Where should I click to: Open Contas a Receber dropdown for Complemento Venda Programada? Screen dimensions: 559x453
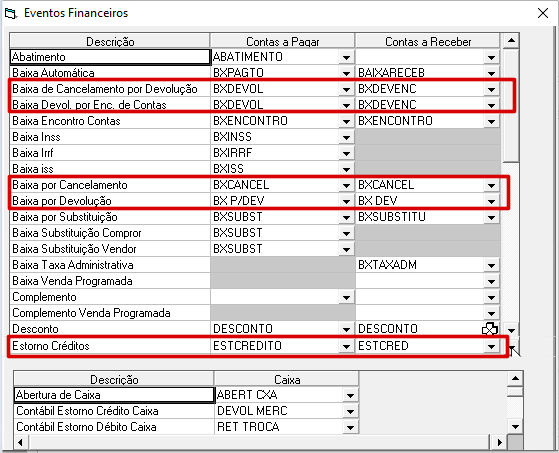click(491, 314)
